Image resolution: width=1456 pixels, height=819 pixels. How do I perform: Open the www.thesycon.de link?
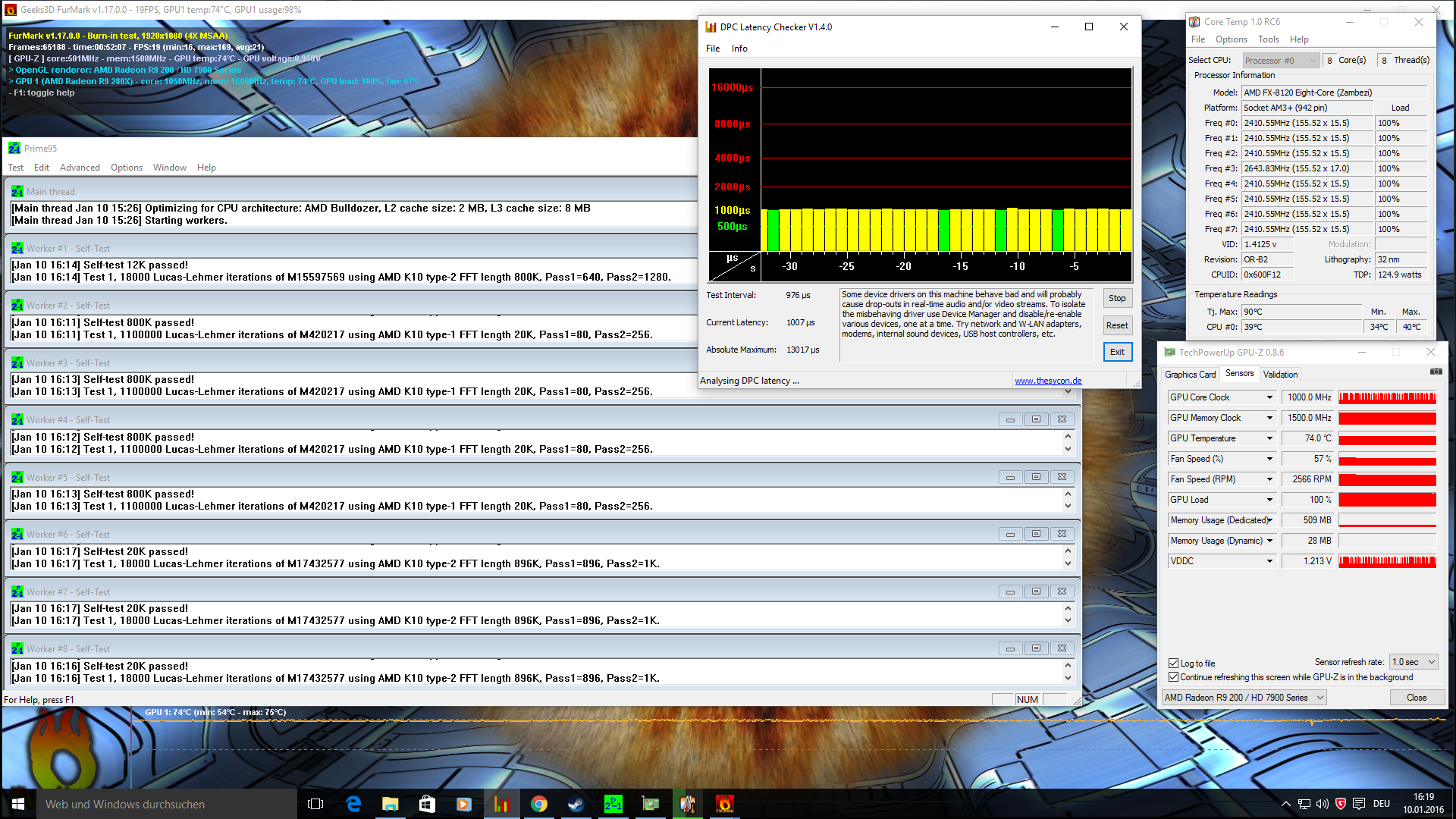1048,381
